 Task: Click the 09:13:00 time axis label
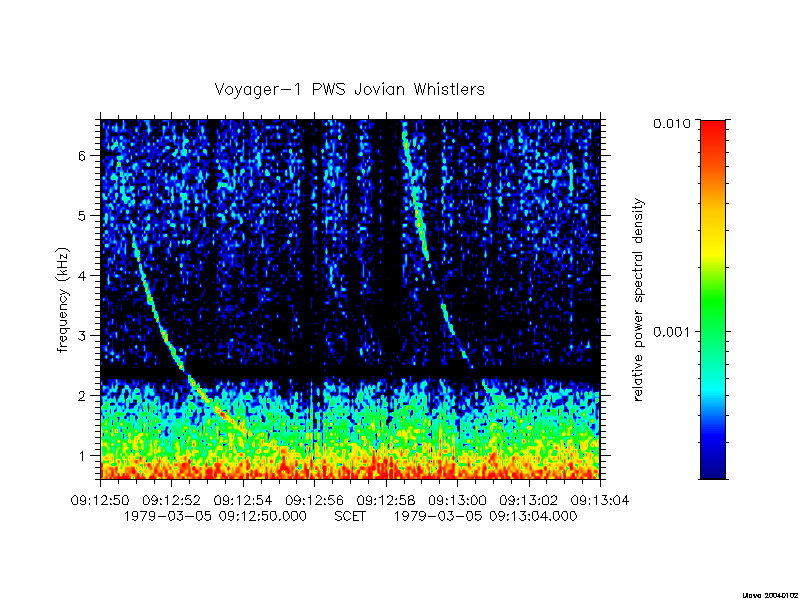point(457,501)
